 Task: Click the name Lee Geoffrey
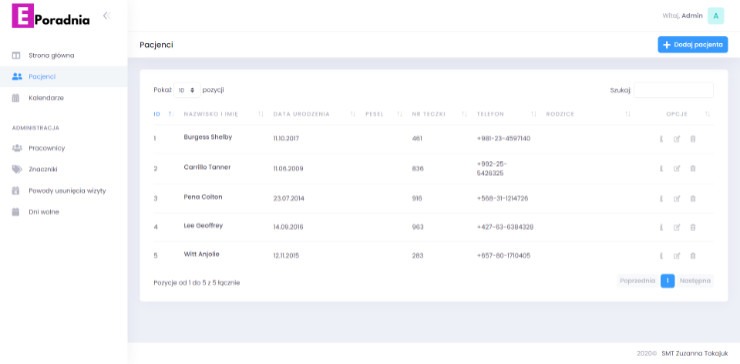pyautogui.click(x=203, y=226)
